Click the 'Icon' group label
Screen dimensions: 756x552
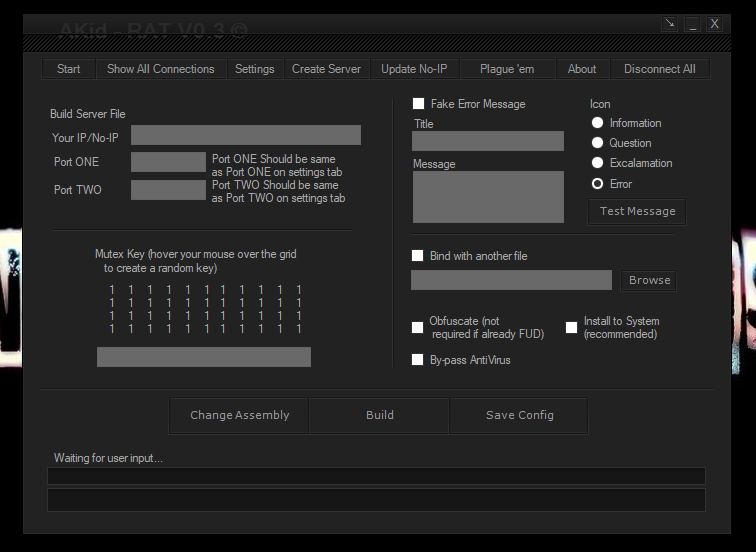pyautogui.click(x=600, y=104)
